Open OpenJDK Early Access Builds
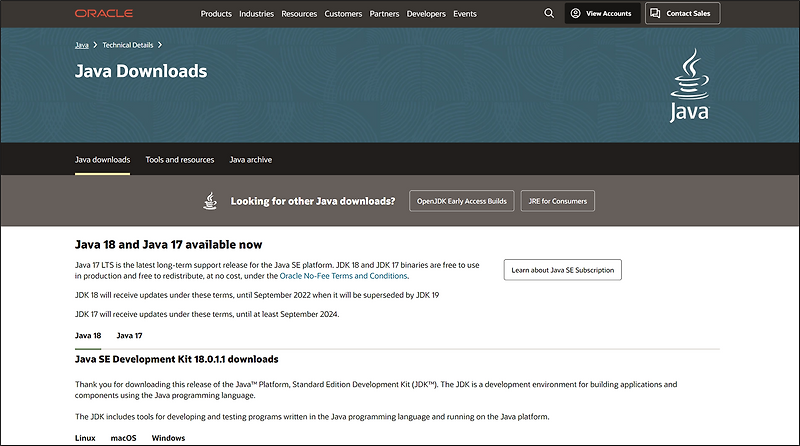Image resolution: width=800 pixels, height=446 pixels. click(x=462, y=201)
